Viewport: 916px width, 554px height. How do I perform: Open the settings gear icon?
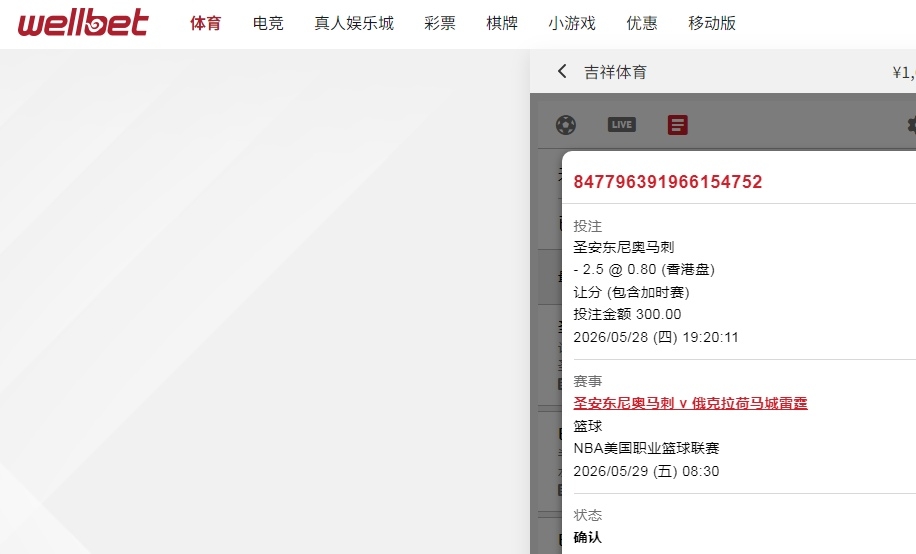[911, 124]
